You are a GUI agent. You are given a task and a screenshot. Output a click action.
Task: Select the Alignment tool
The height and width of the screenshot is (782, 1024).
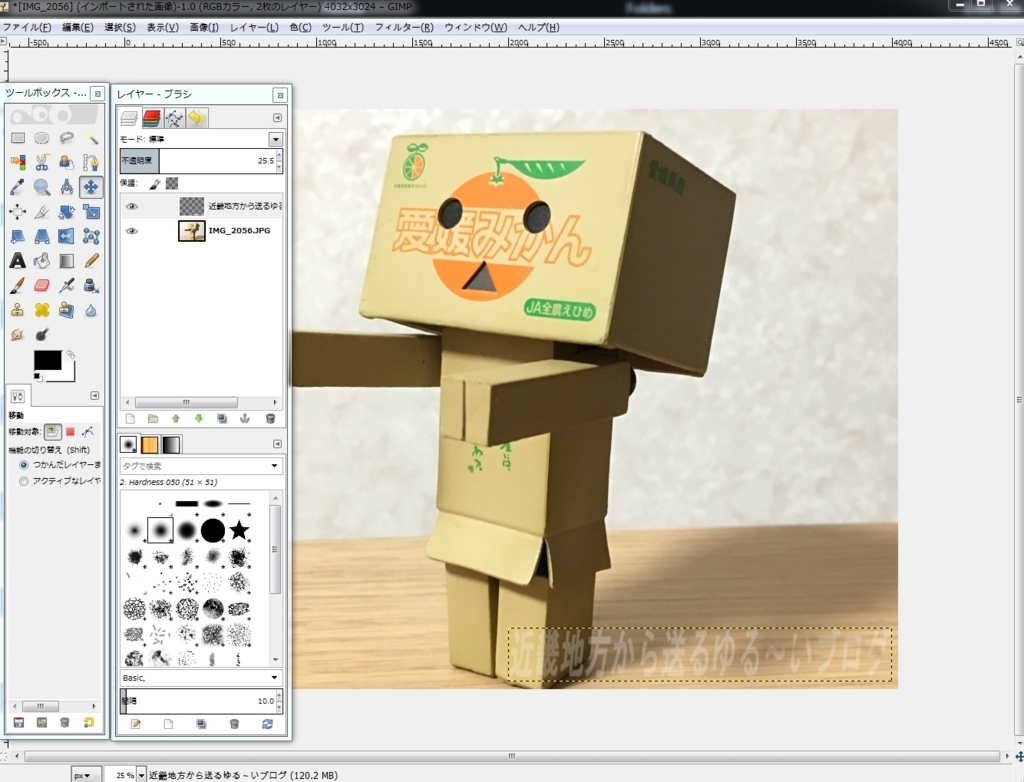pyautogui.click(x=18, y=212)
